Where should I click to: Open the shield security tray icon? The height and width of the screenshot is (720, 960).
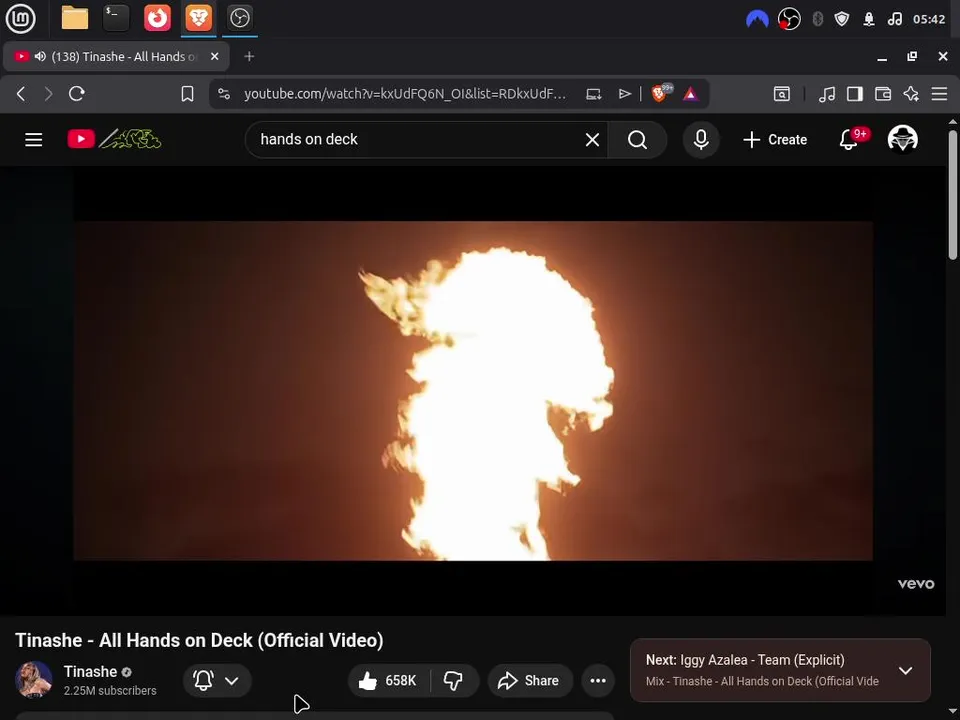842,19
